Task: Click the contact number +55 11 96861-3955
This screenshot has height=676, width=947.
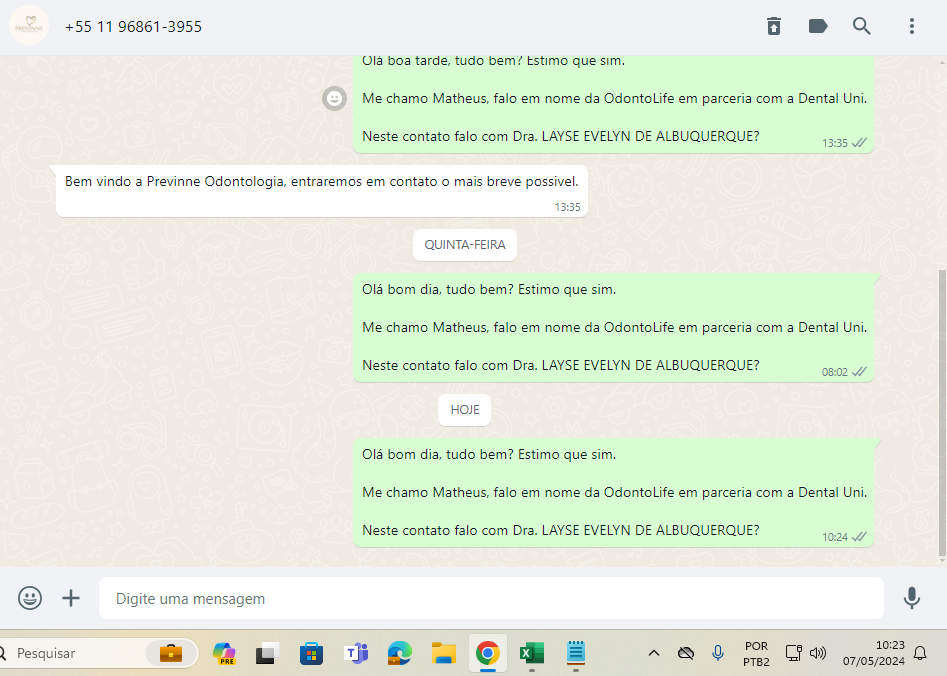Action: point(133,27)
